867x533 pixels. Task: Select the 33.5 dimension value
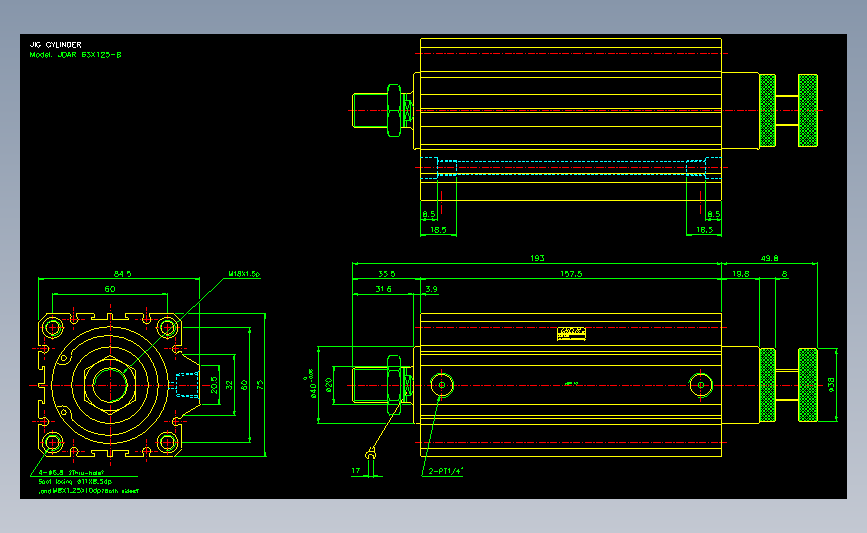[x=387, y=274]
